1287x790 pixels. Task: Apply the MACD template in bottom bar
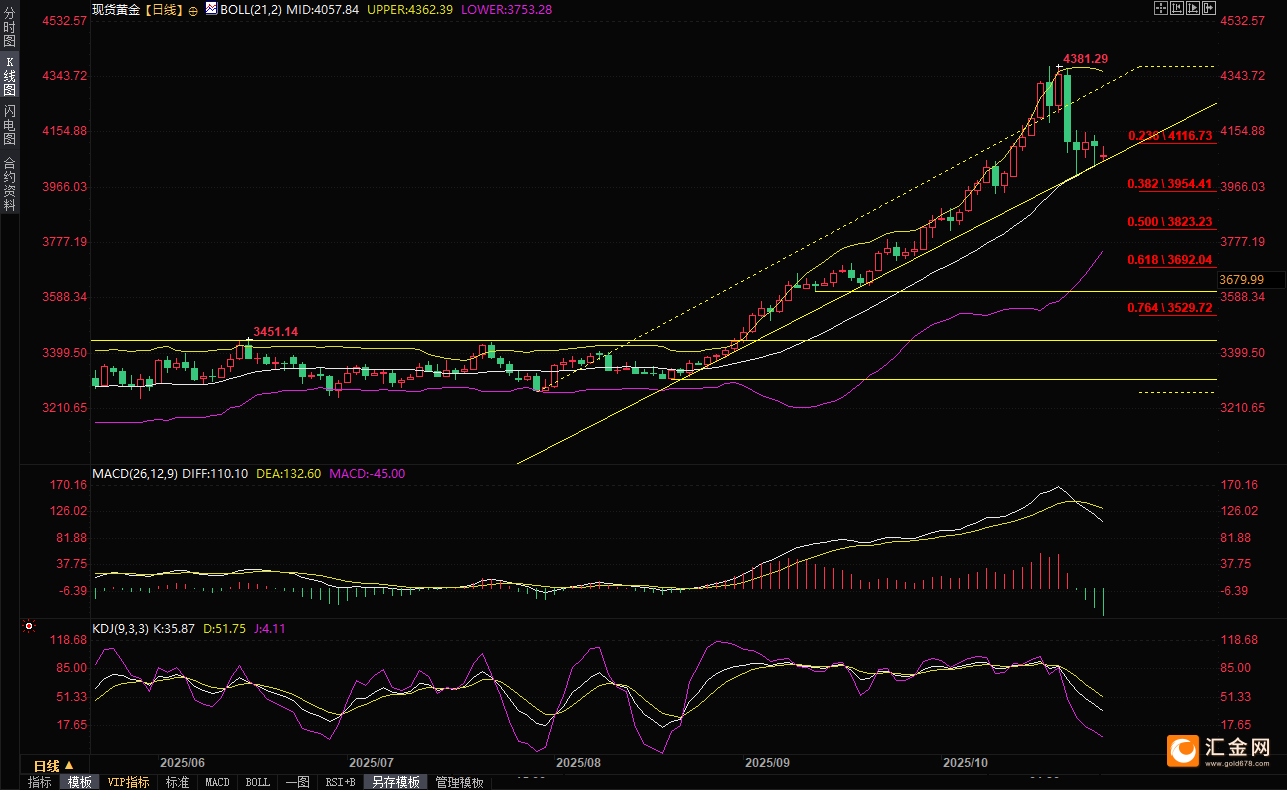pyautogui.click(x=217, y=782)
